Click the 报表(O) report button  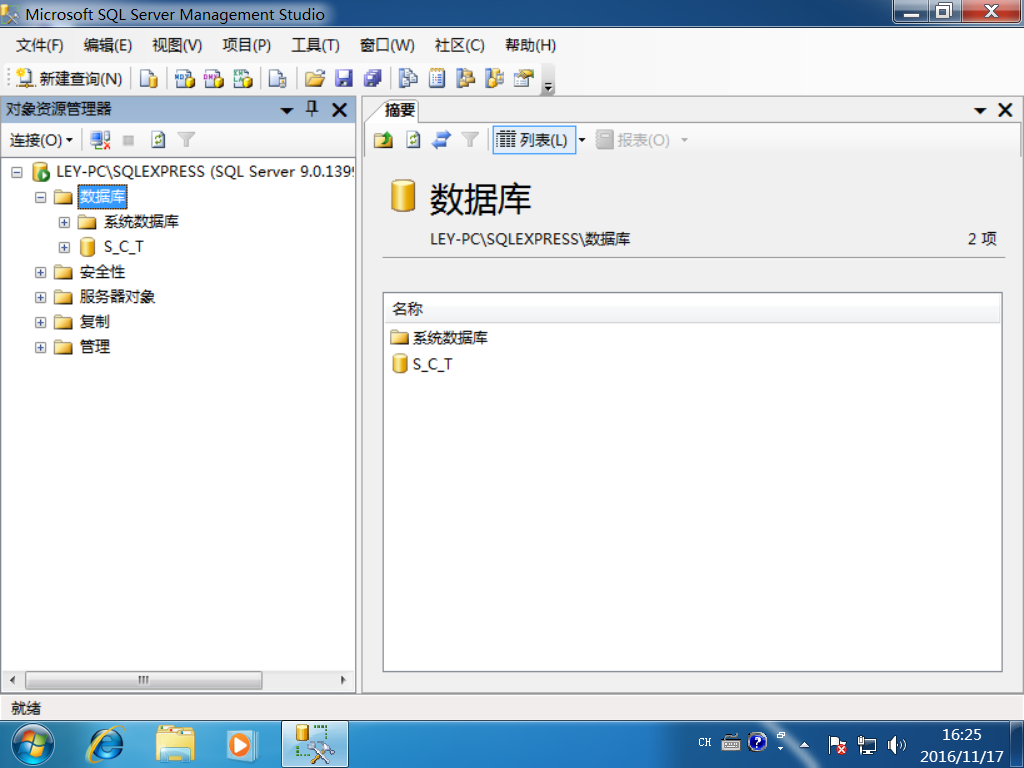[x=633, y=140]
